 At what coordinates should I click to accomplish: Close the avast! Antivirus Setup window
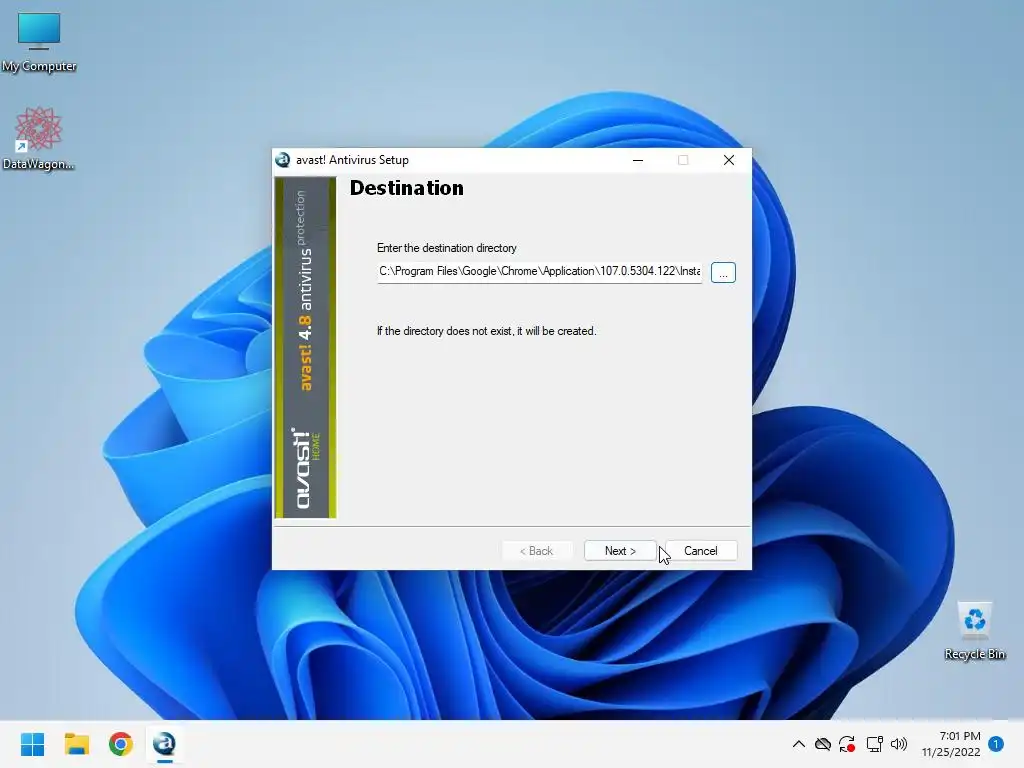(x=729, y=160)
